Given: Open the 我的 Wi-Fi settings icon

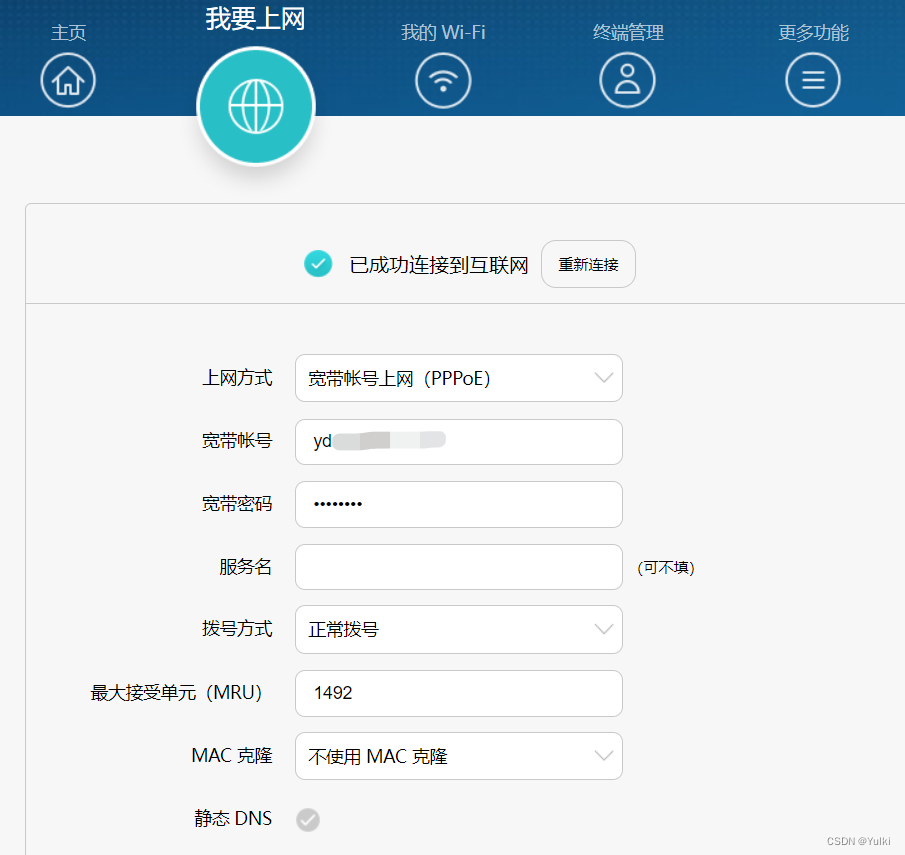Looking at the screenshot, I should [442, 80].
